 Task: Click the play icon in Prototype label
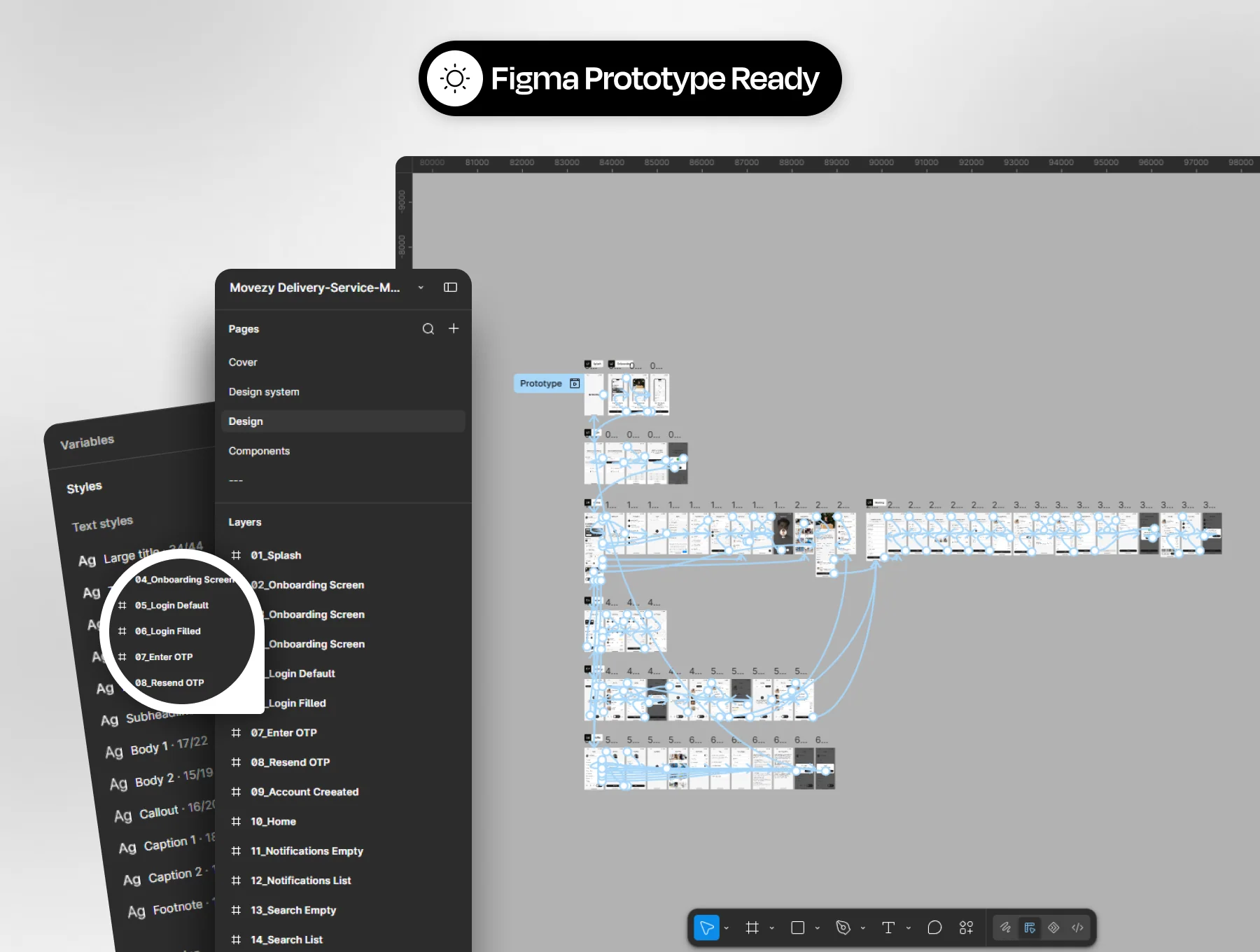(x=575, y=384)
